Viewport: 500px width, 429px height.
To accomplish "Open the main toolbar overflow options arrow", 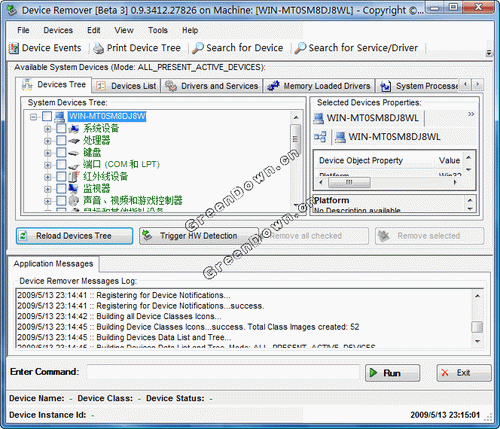I will tap(489, 52).
